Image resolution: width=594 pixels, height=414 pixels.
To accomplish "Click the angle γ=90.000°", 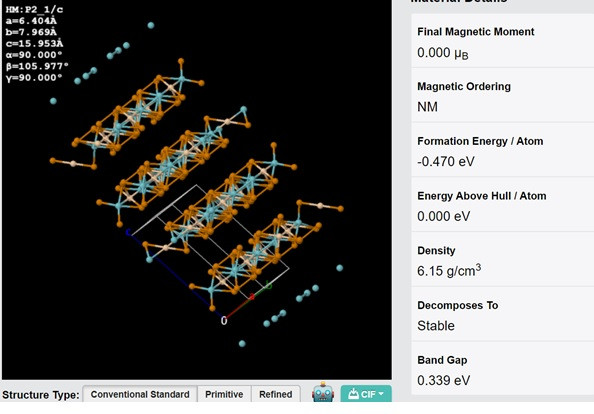I will (34, 78).
